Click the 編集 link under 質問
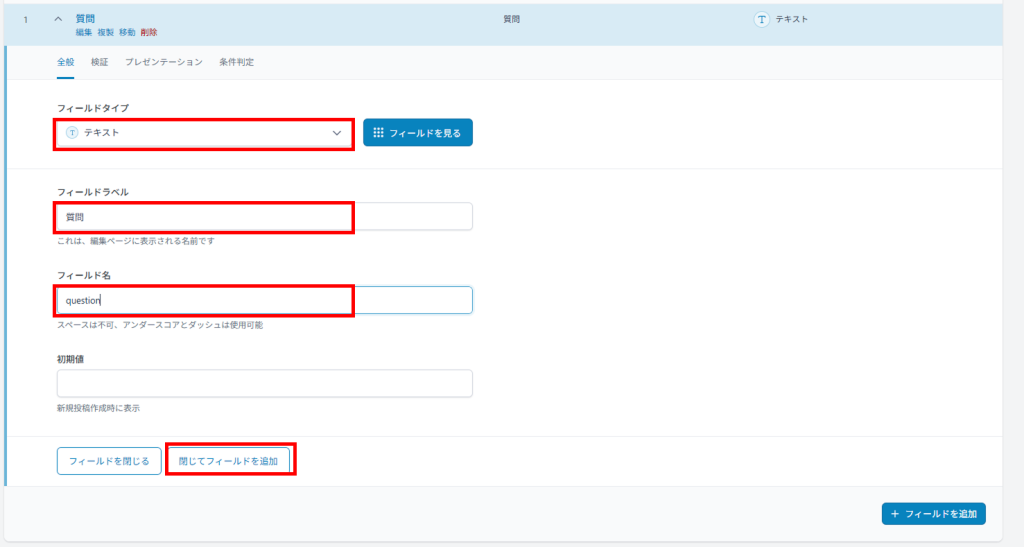Viewport: 1024px width, 547px height. click(84, 32)
